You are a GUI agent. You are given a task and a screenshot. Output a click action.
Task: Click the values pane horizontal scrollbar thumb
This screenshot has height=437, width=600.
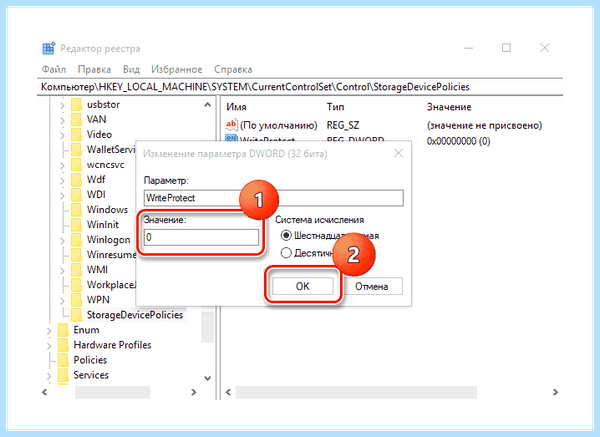(356, 392)
